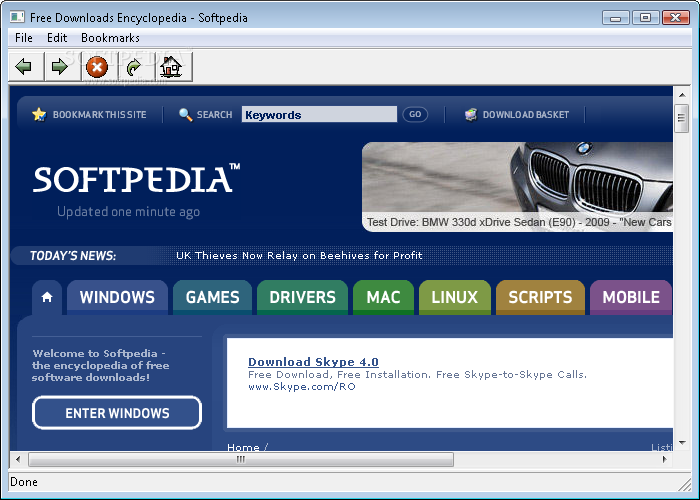700x500 pixels.
Task: Click the app icon in the title bar
Action: (17, 17)
